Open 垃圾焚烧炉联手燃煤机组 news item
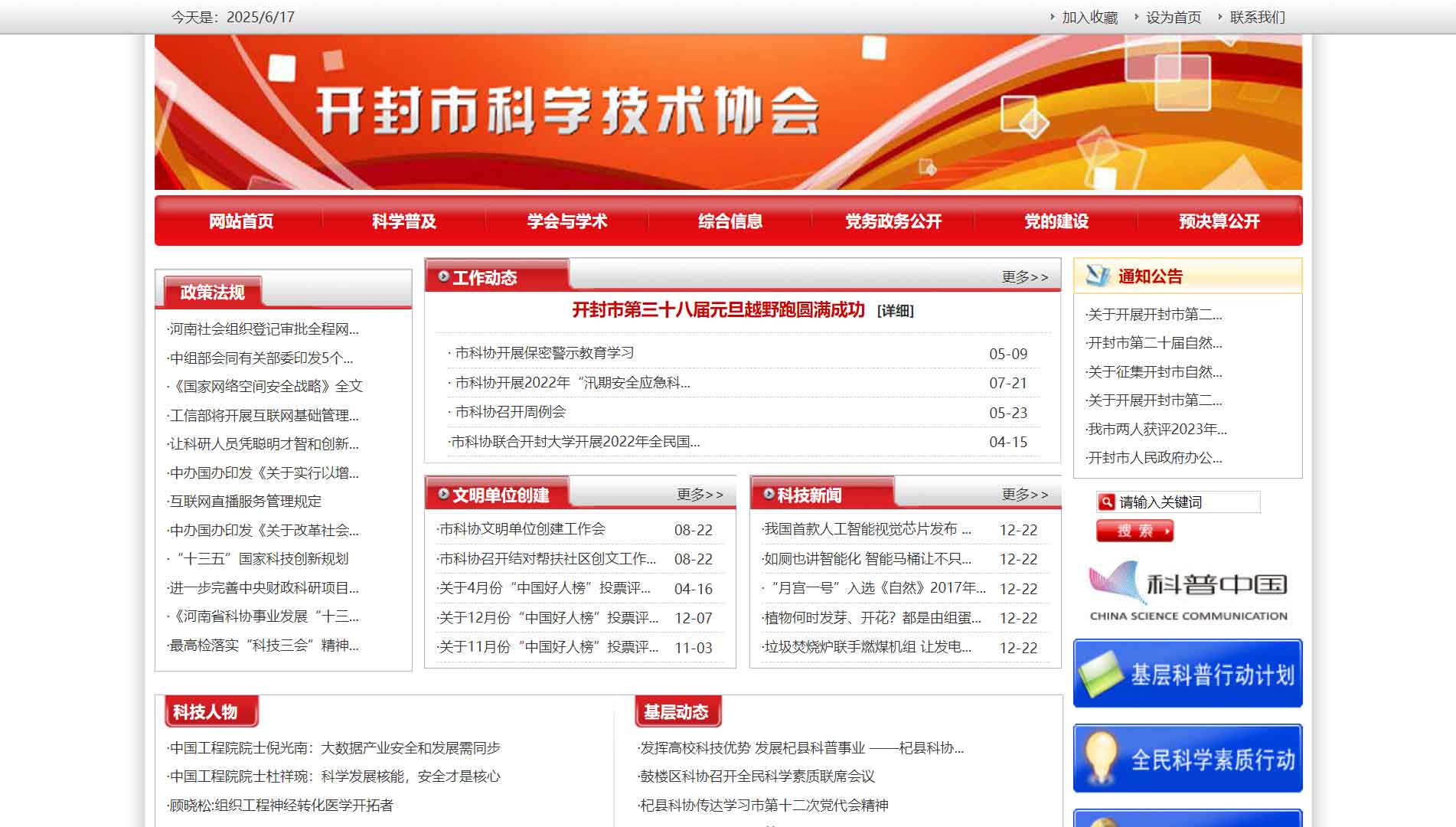 tap(867, 647)
